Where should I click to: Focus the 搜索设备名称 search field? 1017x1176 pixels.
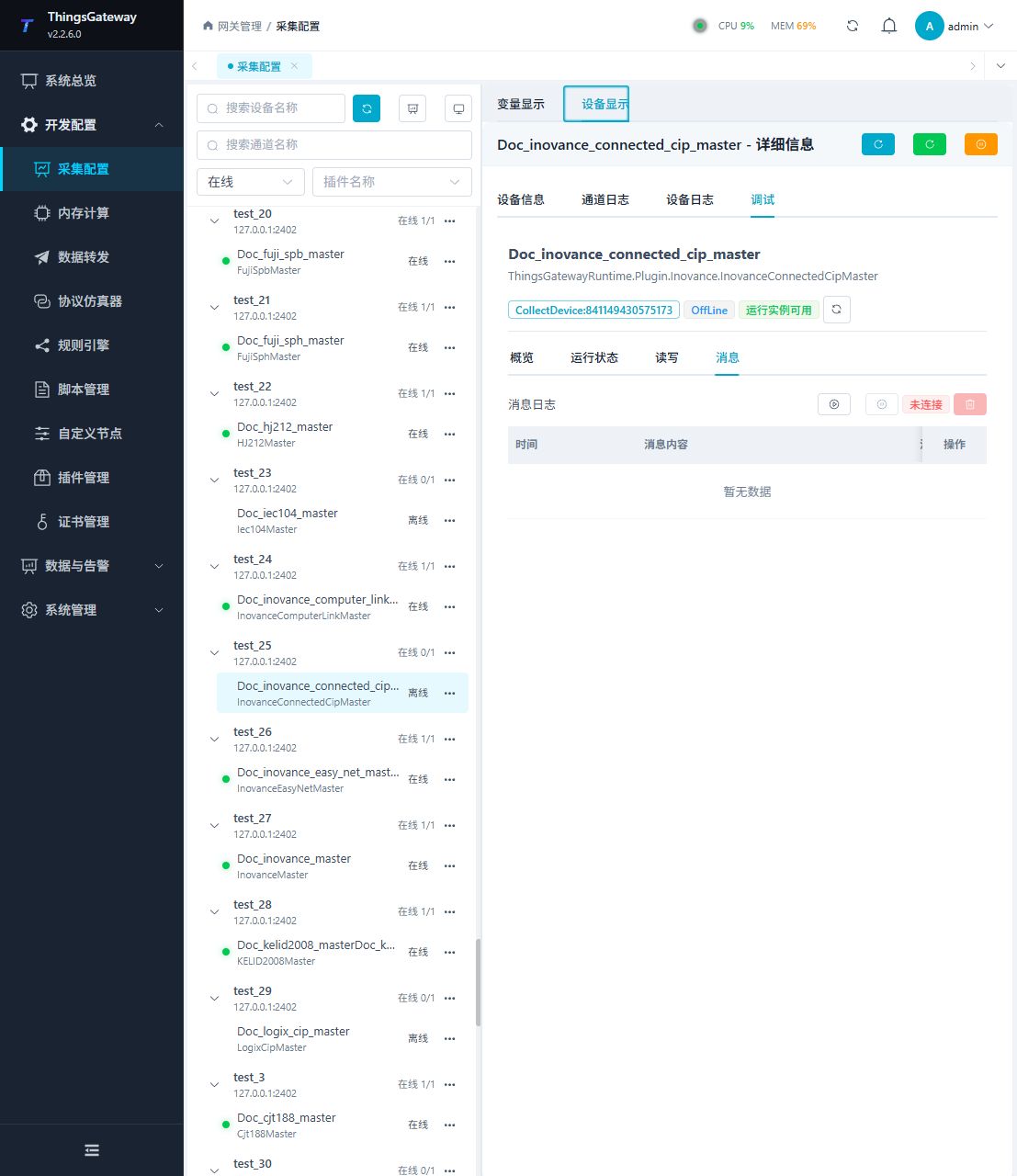click(271, 108)
